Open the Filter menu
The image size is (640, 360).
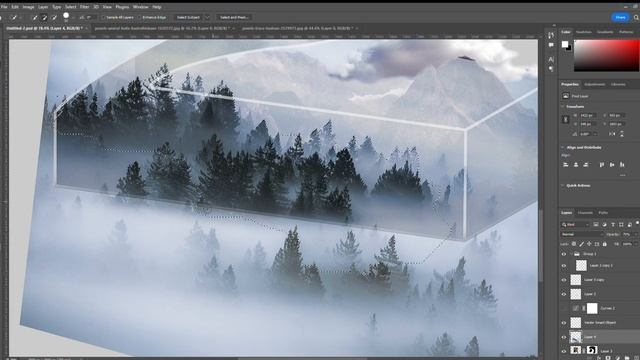coord(84,7)
